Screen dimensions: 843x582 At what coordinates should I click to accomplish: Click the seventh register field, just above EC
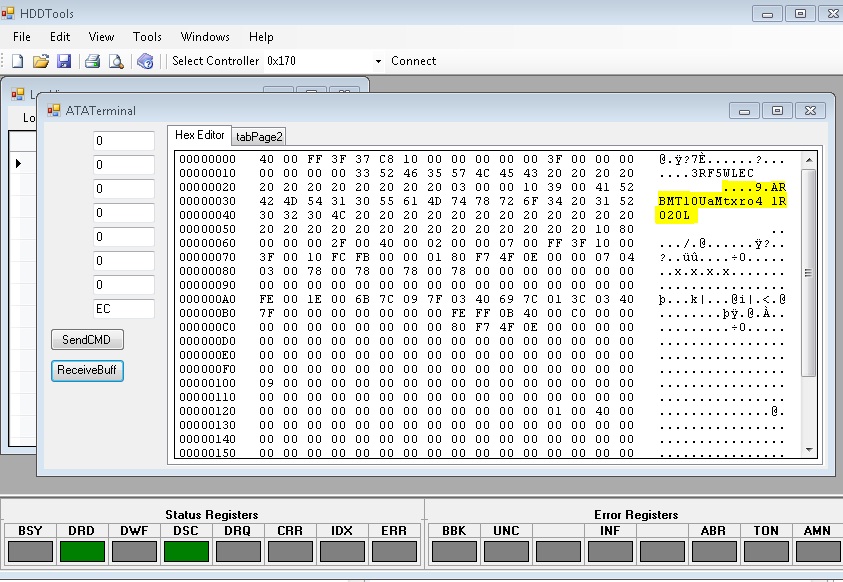(x=124, y=285)
